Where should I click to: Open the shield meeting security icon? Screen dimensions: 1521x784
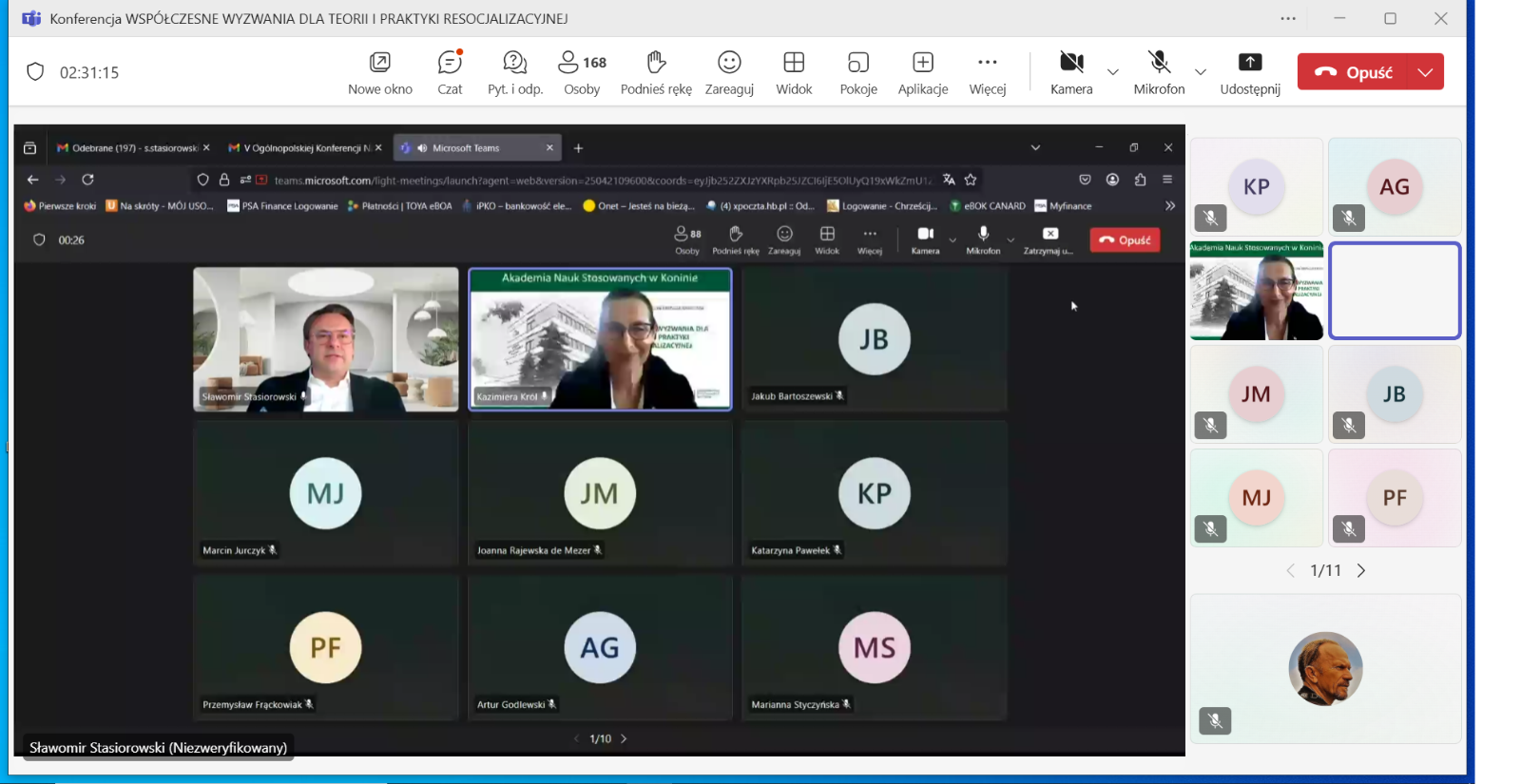click(35, 72)
